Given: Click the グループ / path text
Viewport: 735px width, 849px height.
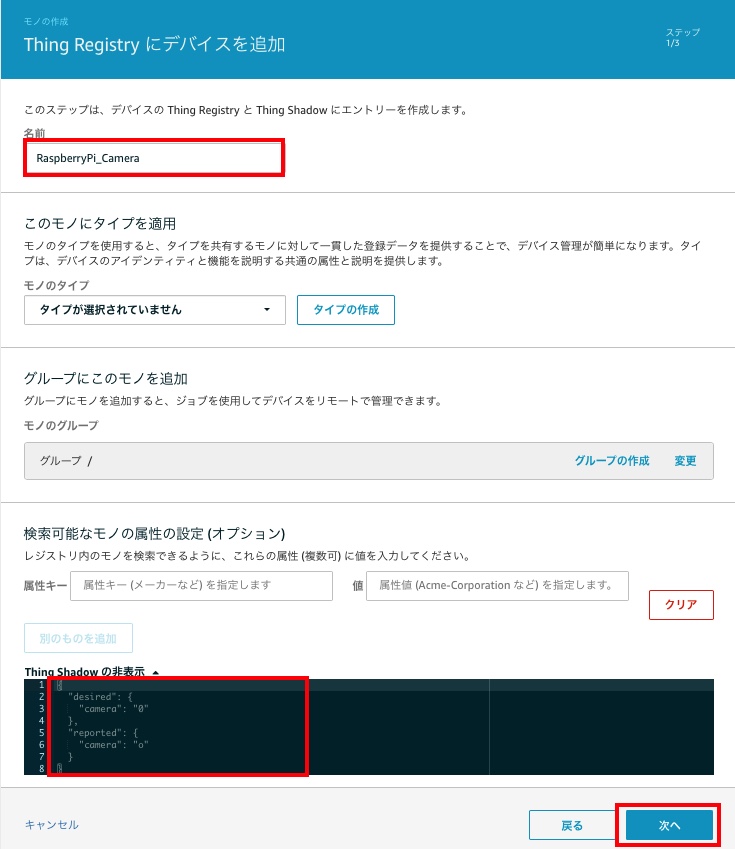Looking at the screenshot, I should [x=66, y=461].
